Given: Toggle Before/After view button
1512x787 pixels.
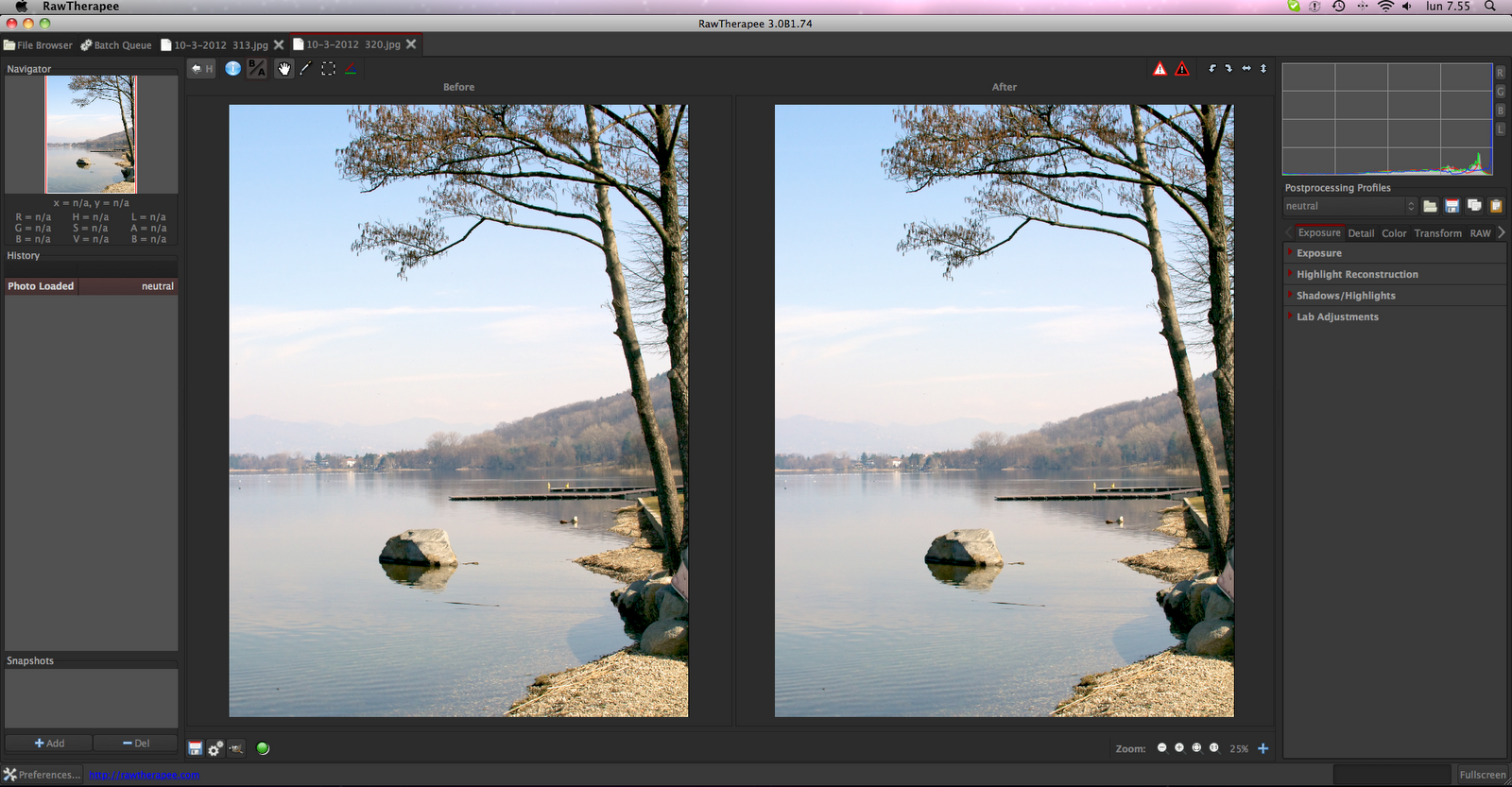Looking at the screenshot, I should point(257,68).
